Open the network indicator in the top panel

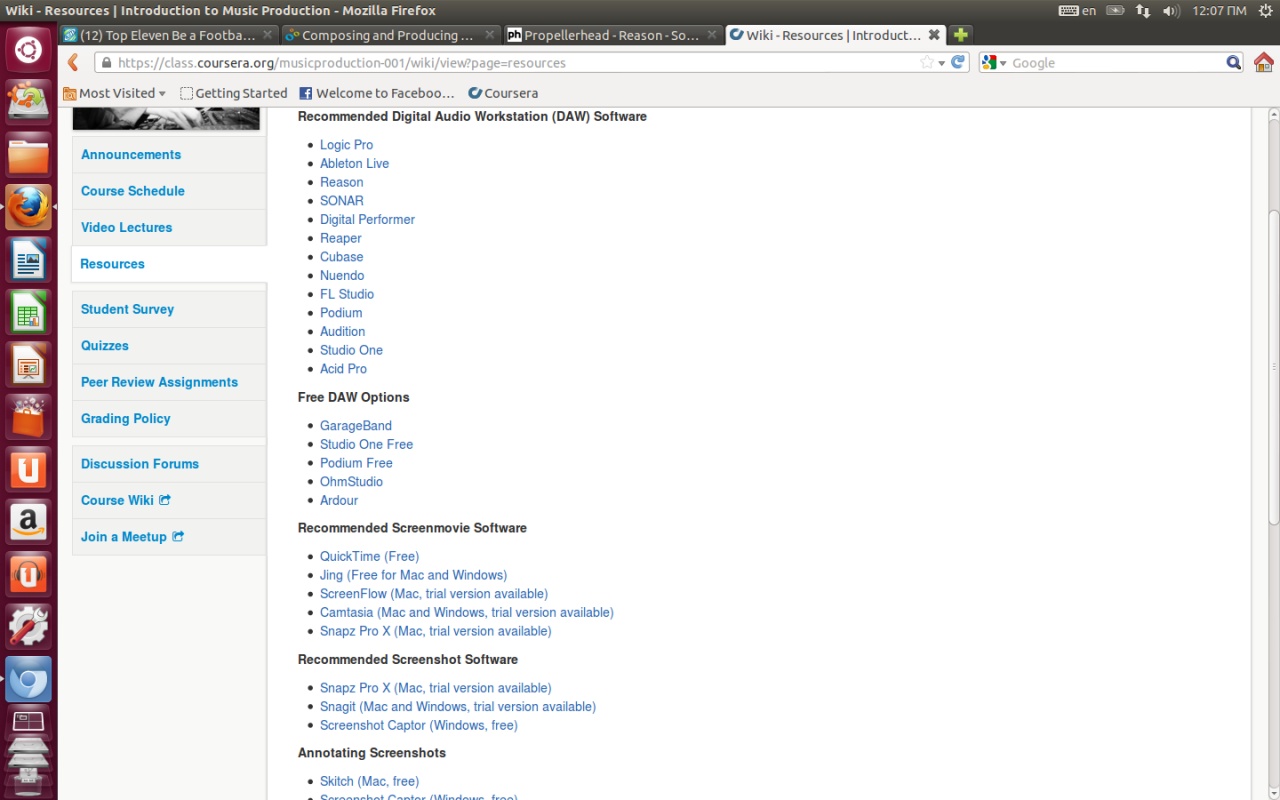[x=1143, y=11]
